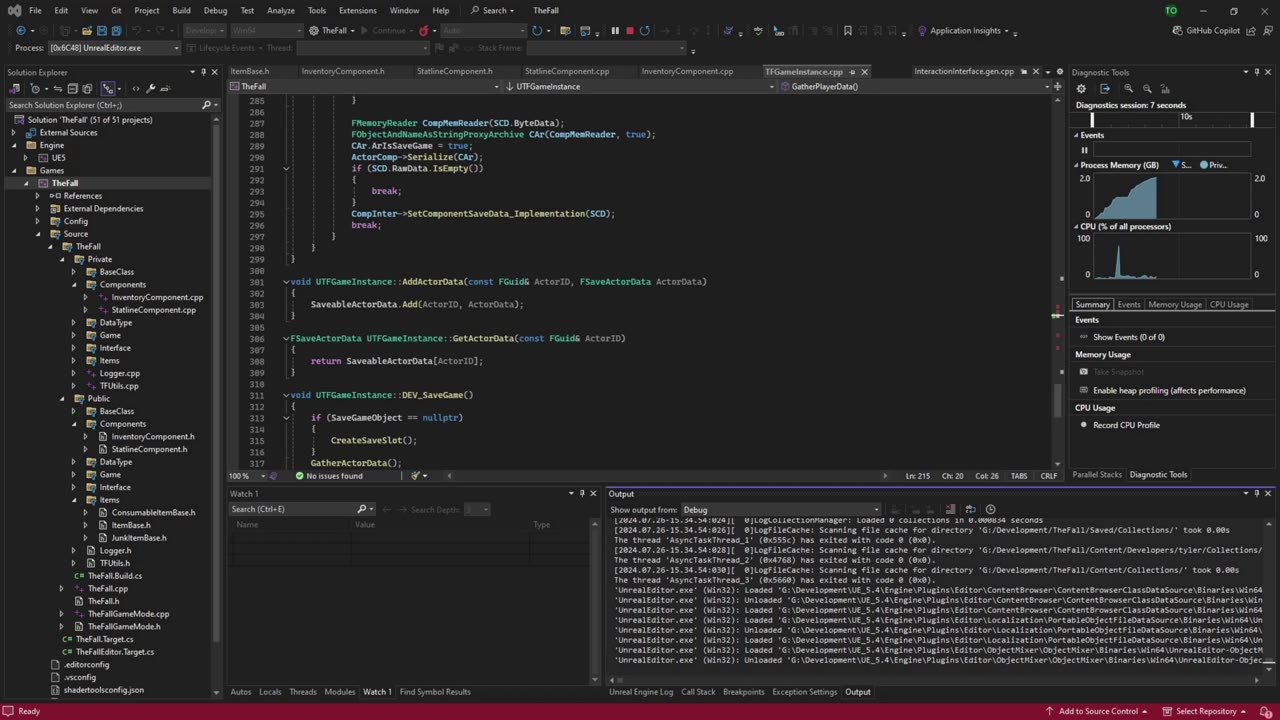1280x720 pixels.
Task: Open the 100 % editor zoom dropdown
Action: 246,476
